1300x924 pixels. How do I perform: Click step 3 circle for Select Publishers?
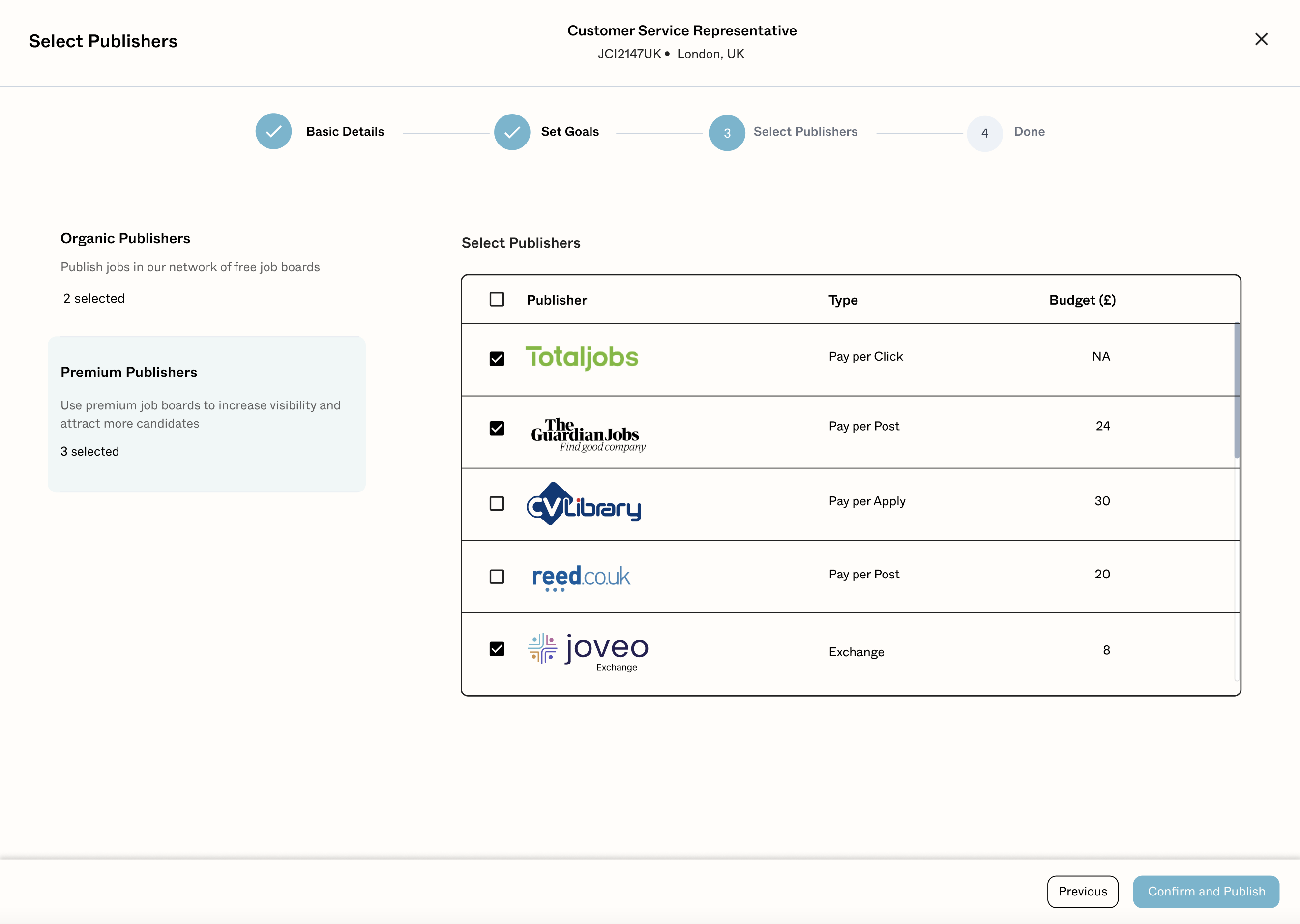coord(727,133)
